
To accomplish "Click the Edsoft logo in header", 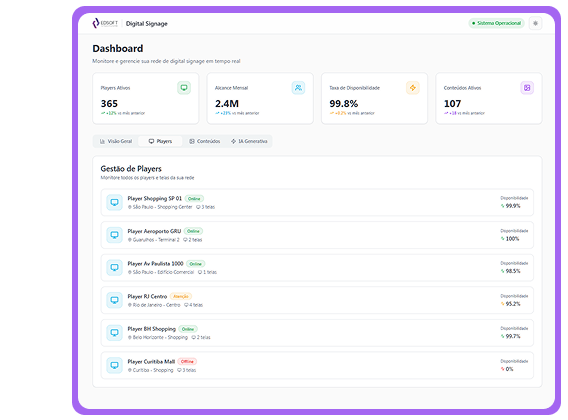I will [x=105, y=23].
